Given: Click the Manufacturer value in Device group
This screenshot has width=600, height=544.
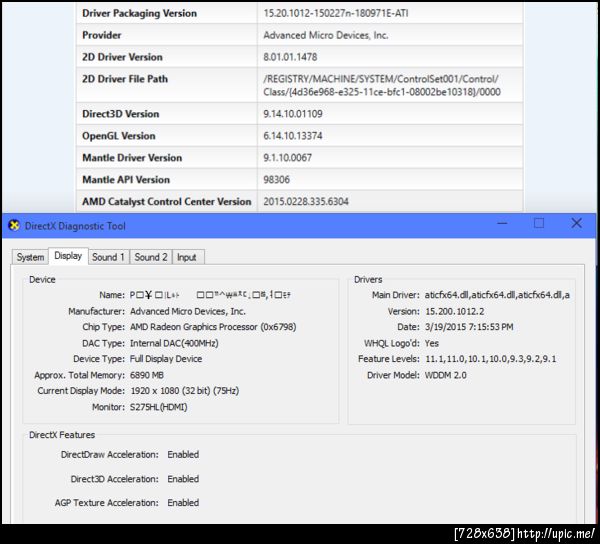Looking at the screenshot, I should [188, 311].
